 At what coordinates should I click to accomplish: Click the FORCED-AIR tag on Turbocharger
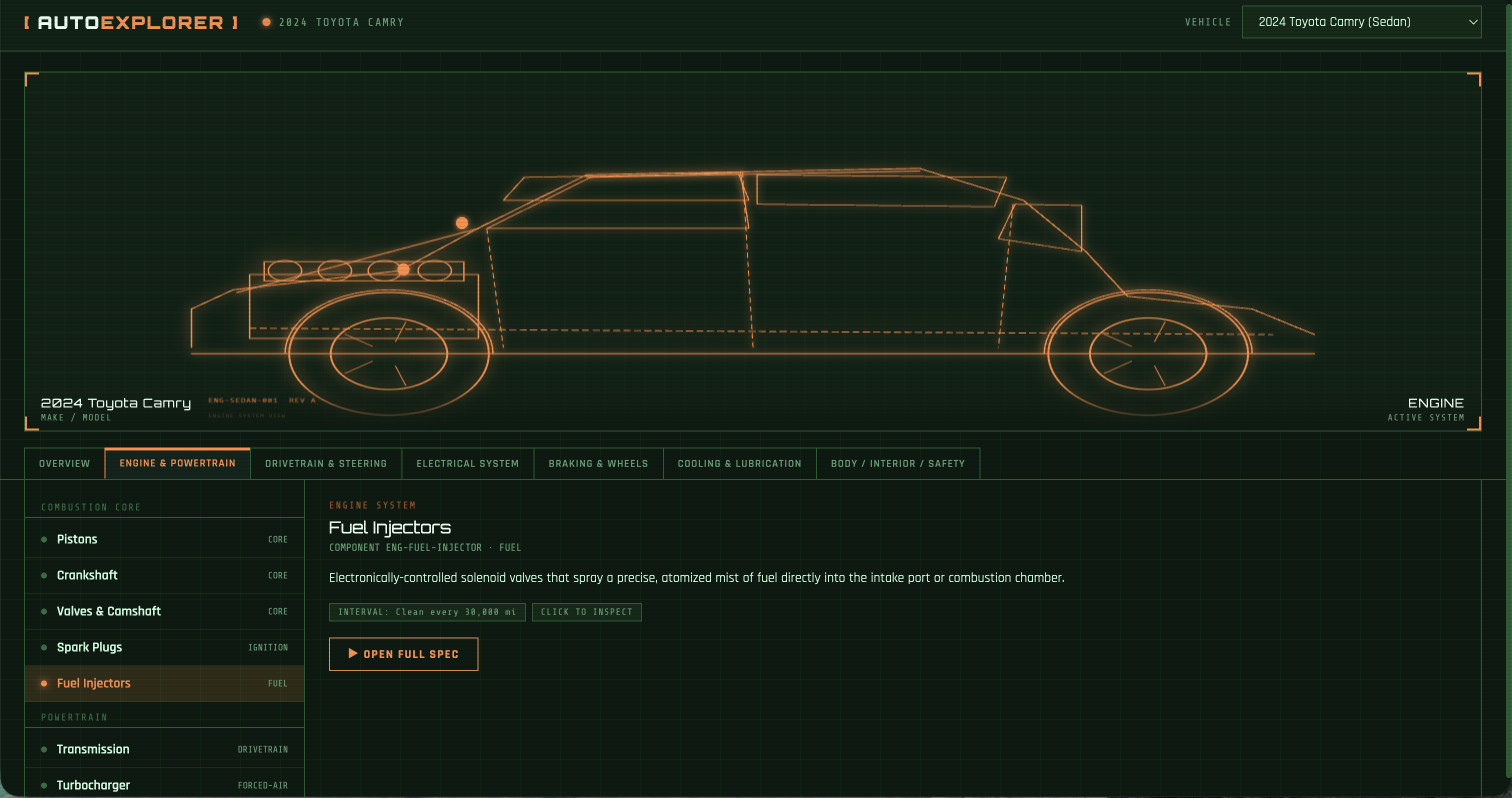[x=263, y=785]
